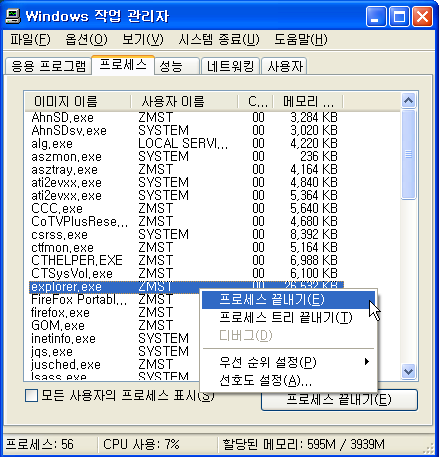Choose 프로세스 트리 끝내기(T) in the context menu

pyautogui.click(x=288, y=318)
